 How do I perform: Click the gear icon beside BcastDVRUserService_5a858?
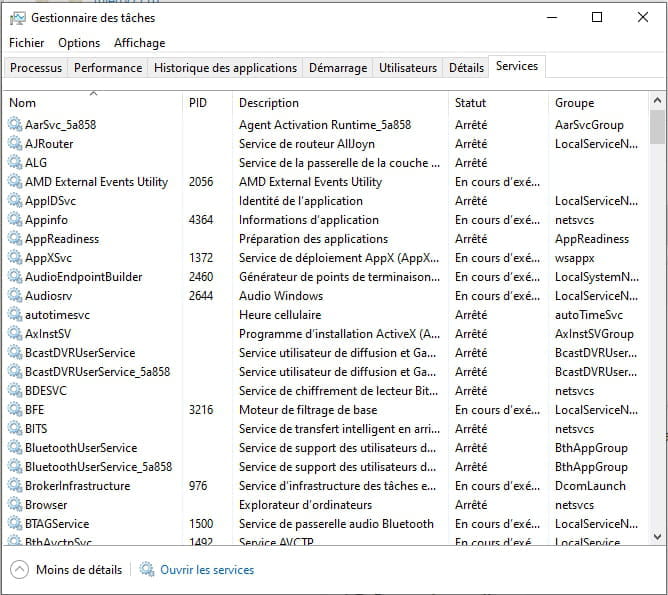click(15, 371)
